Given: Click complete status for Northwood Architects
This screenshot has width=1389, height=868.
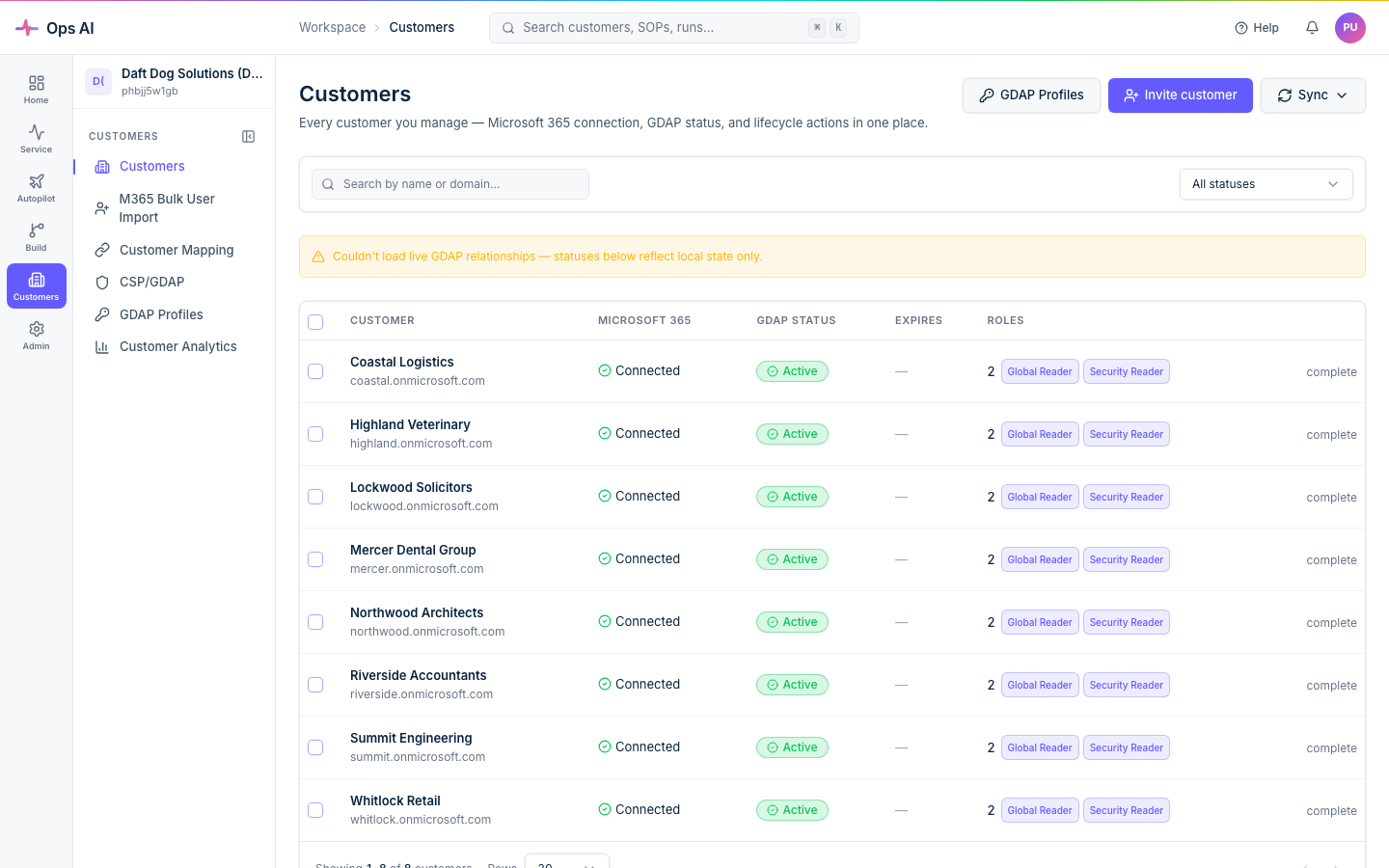Looking at the screenshot, I should pos(1331,623).
